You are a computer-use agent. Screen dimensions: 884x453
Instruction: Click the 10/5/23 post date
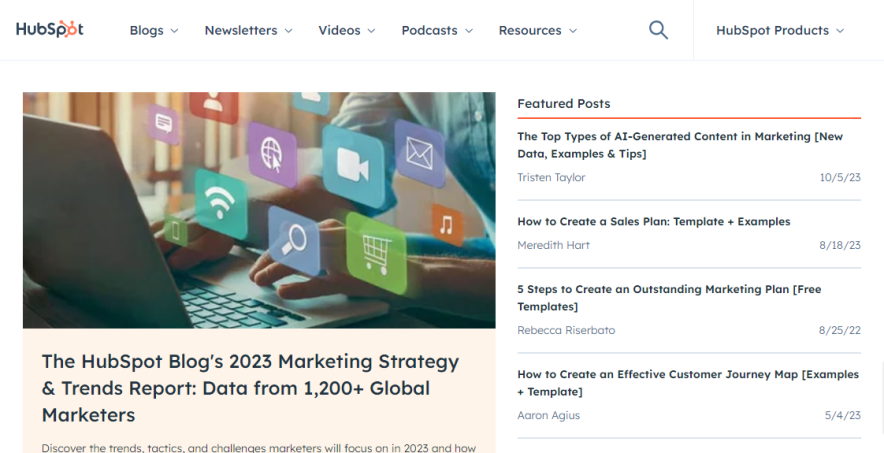[x=840, y=178]
